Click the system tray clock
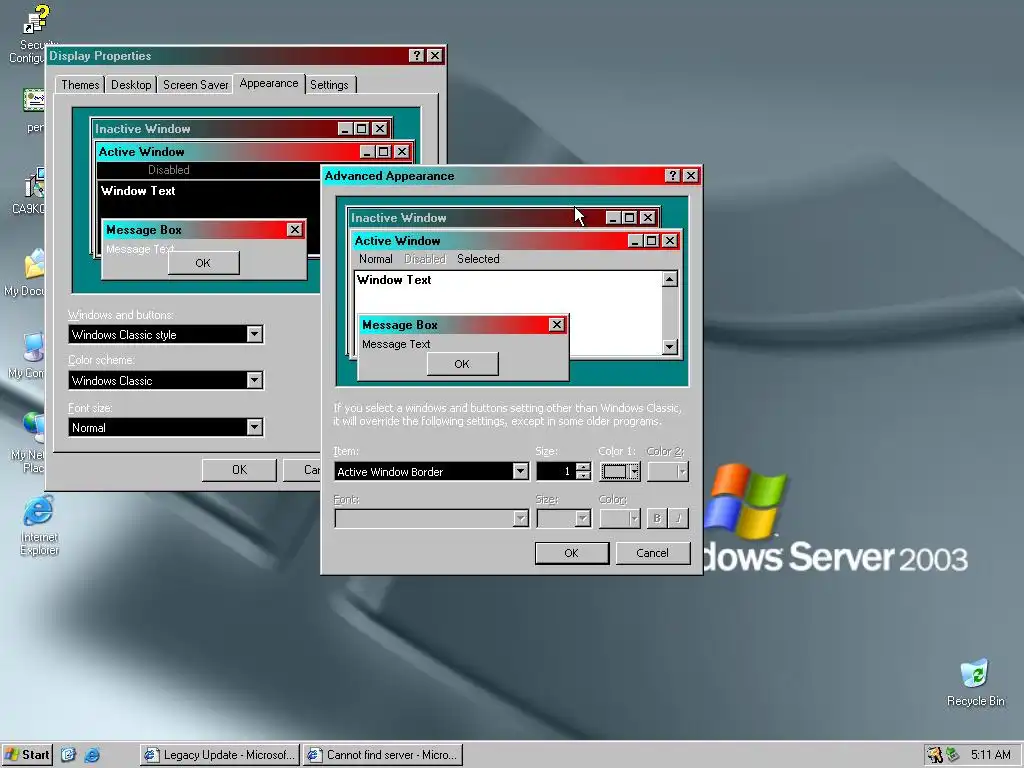 click(991, 755)
